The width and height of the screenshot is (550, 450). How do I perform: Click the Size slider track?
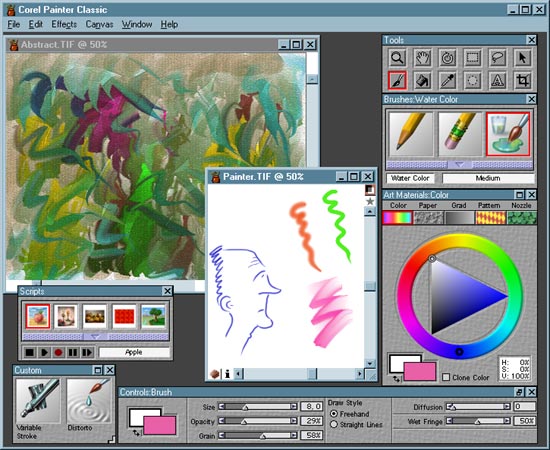pos(258,407)
